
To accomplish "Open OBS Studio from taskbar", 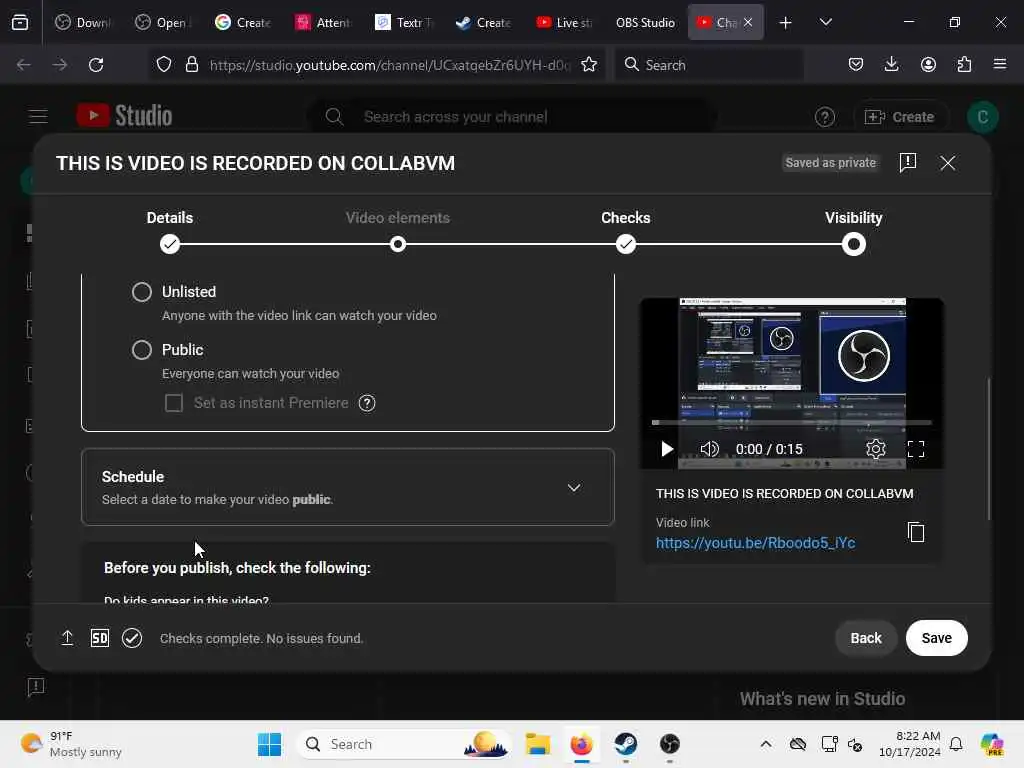I will coord(669,744).
